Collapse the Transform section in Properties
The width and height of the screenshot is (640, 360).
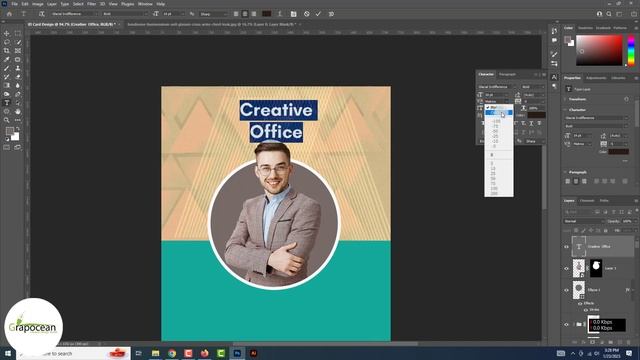(x=566, y=99)
